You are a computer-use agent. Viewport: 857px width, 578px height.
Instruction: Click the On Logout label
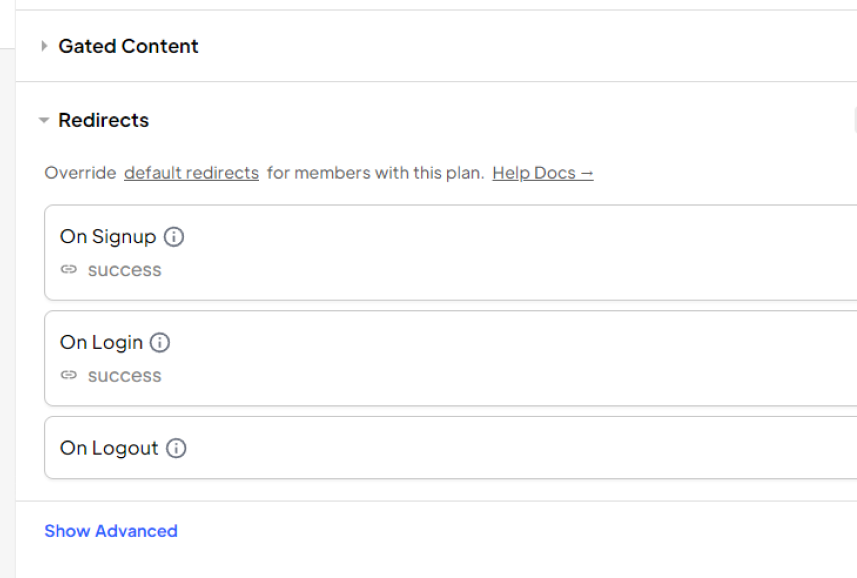[109, 449]
